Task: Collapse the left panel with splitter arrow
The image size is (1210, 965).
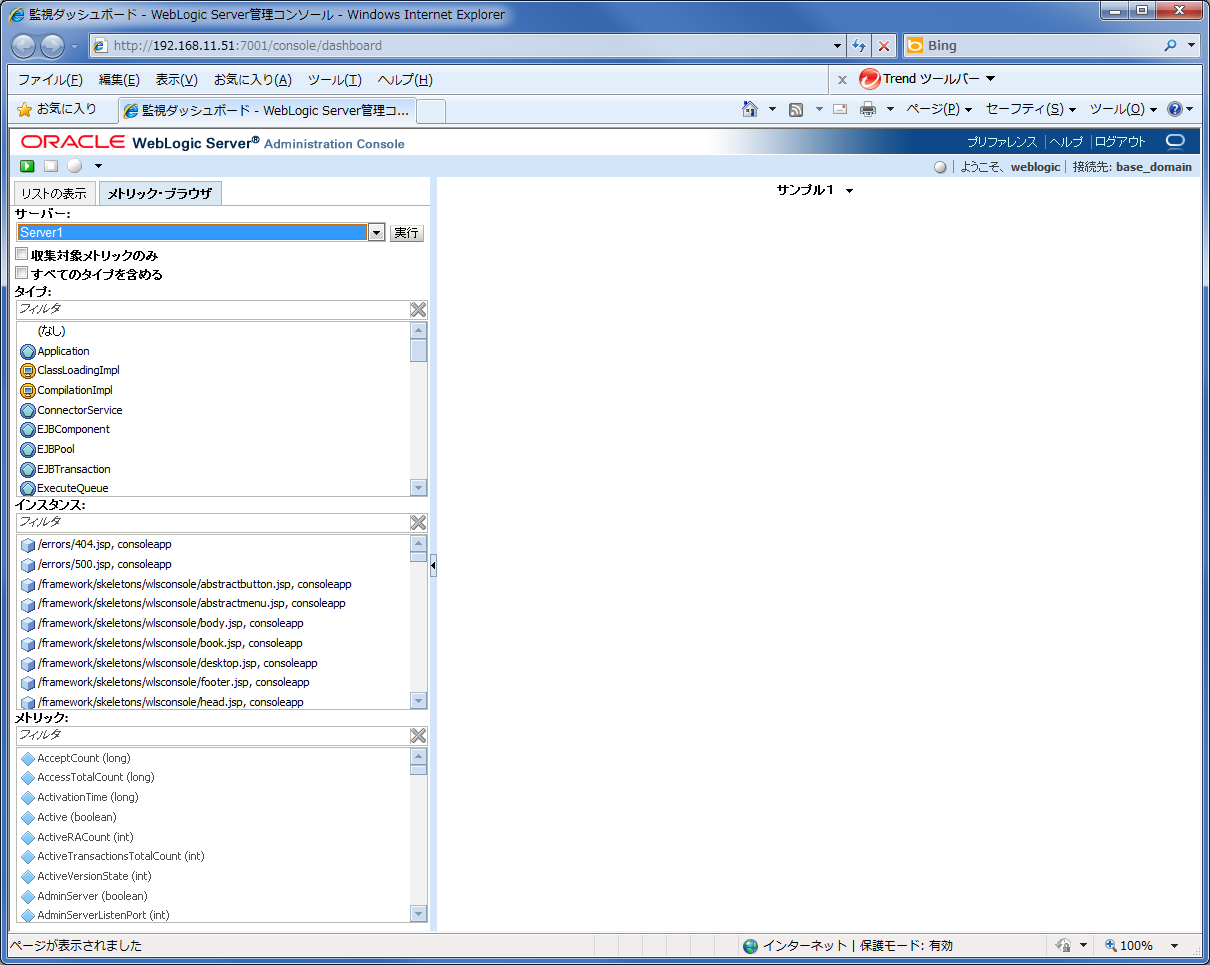Action: 433,566
